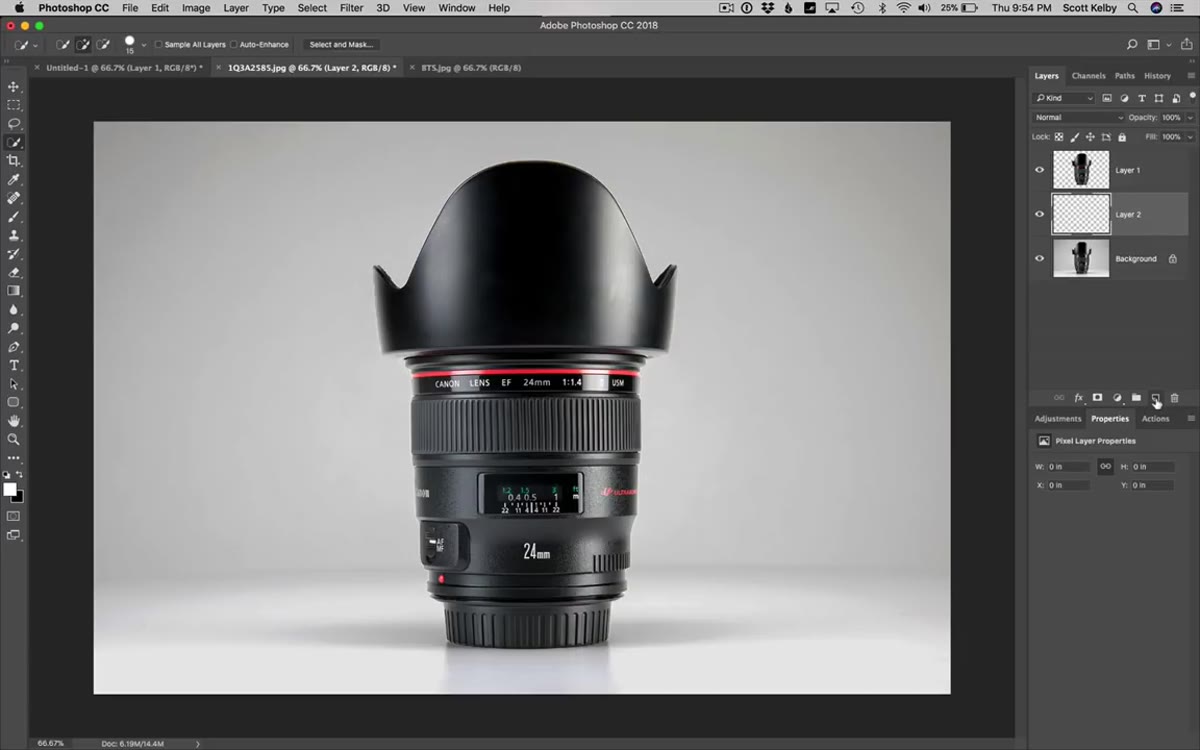This screenshot has height=750, width=1200.
Task: Switch to the Untitled-1 document tab
Action: point(124,68)
